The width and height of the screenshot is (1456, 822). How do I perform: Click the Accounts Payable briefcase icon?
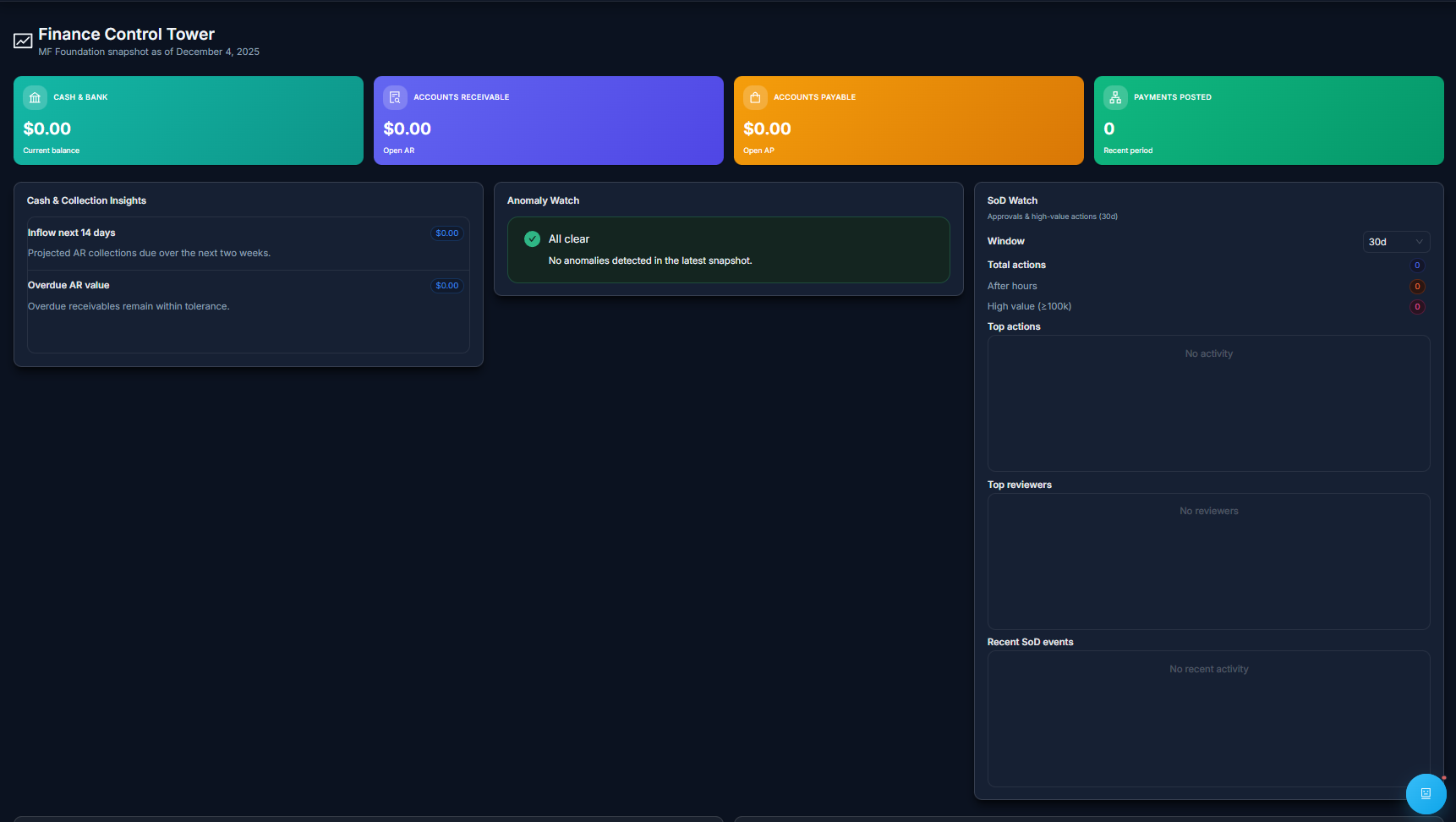[755, 97]
